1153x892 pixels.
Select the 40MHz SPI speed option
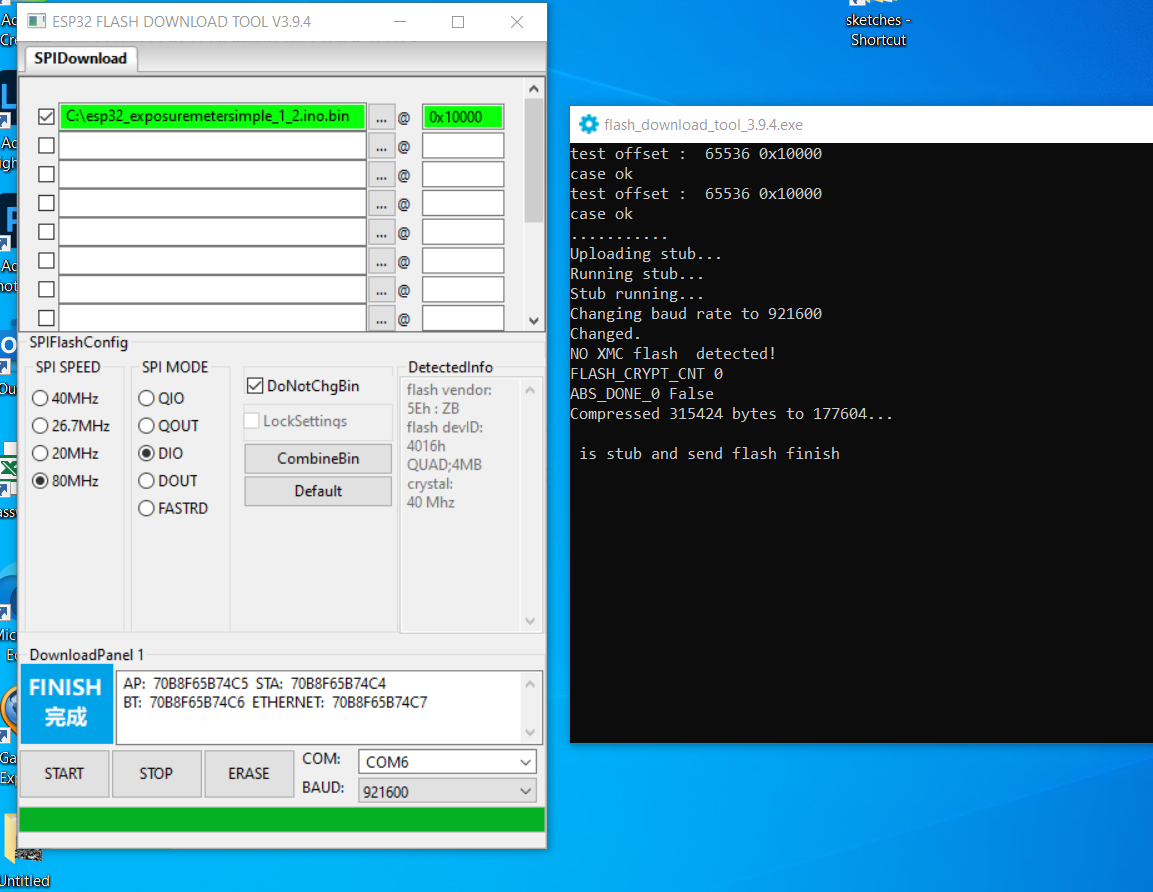pos(40,398)
